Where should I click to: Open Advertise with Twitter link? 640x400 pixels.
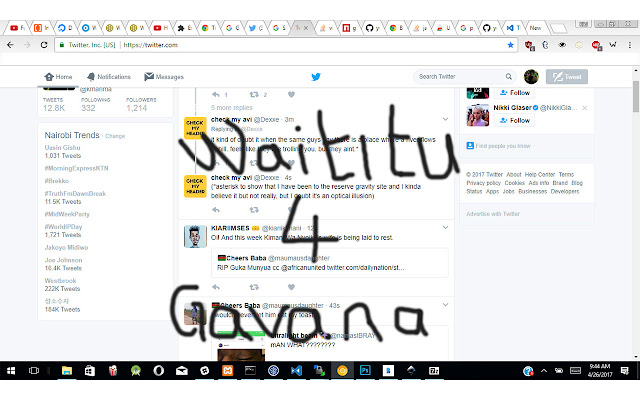coord(493,214)
